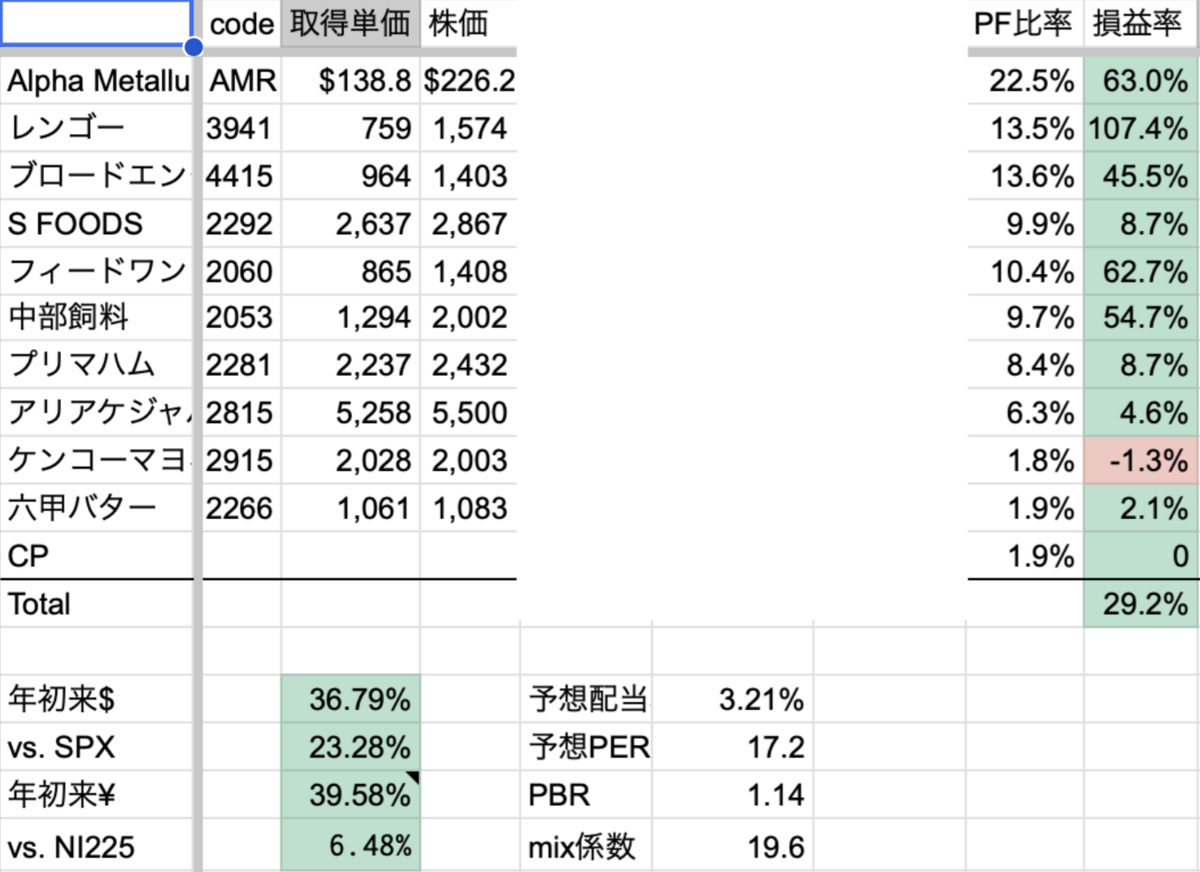Image resolution: width=1200 pixels, height=872 pixels.
Task: Select the 36.79% year-to-date cell
Action: (x=350, y=700)
